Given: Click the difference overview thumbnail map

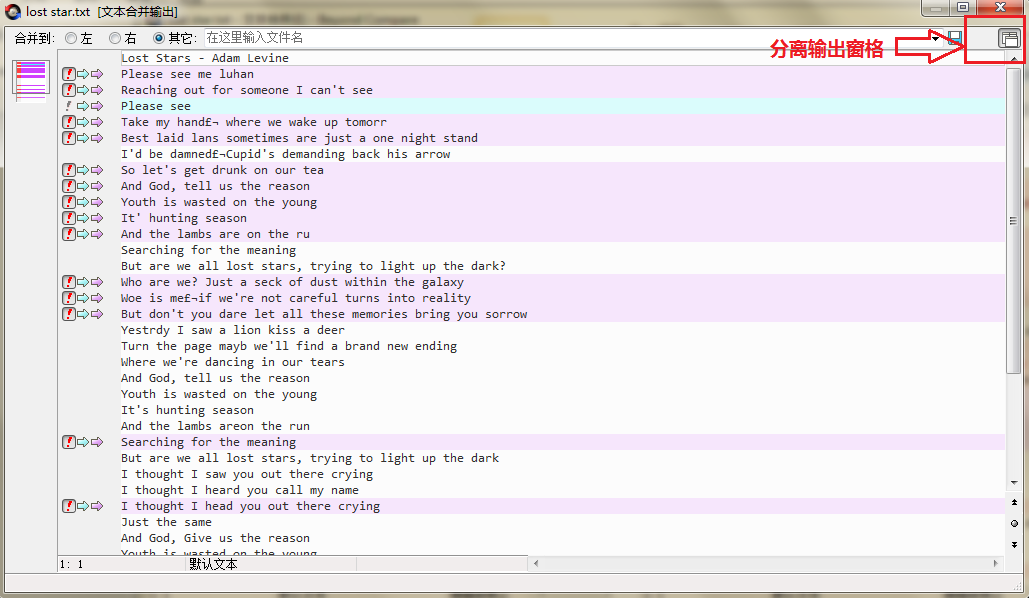Looking at the screenshot, I should (x=31, y=80).
